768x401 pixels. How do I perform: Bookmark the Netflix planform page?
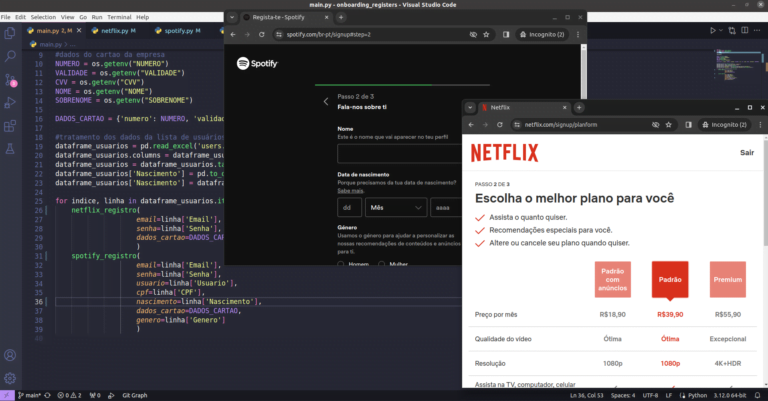(x=669, y=125)
